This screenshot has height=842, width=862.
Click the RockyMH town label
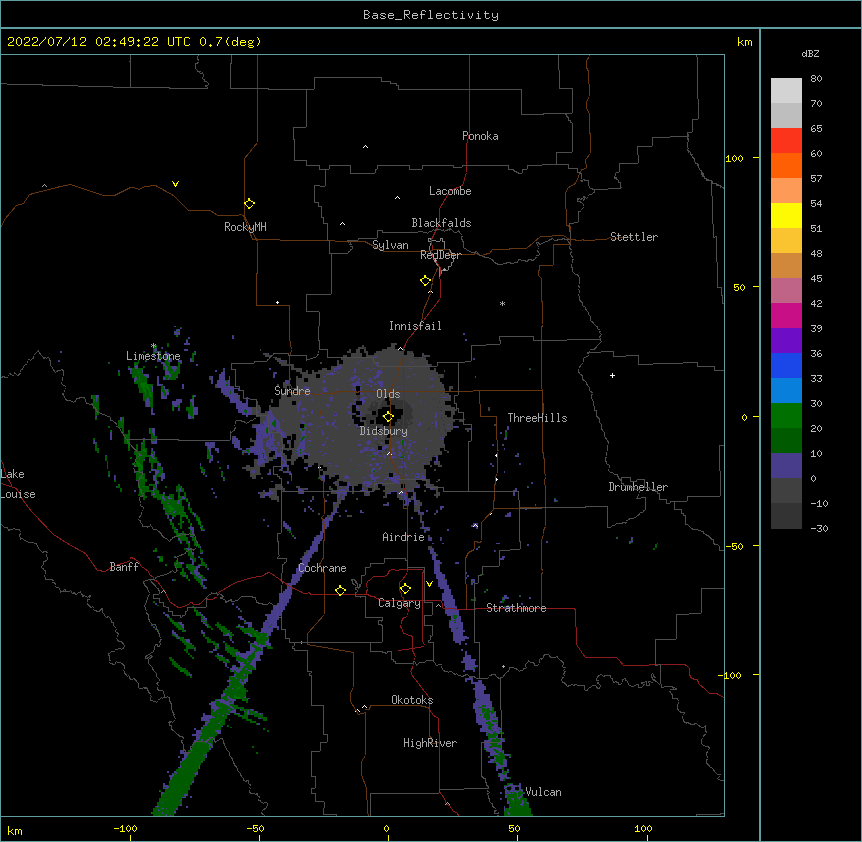tap(245, 227)
